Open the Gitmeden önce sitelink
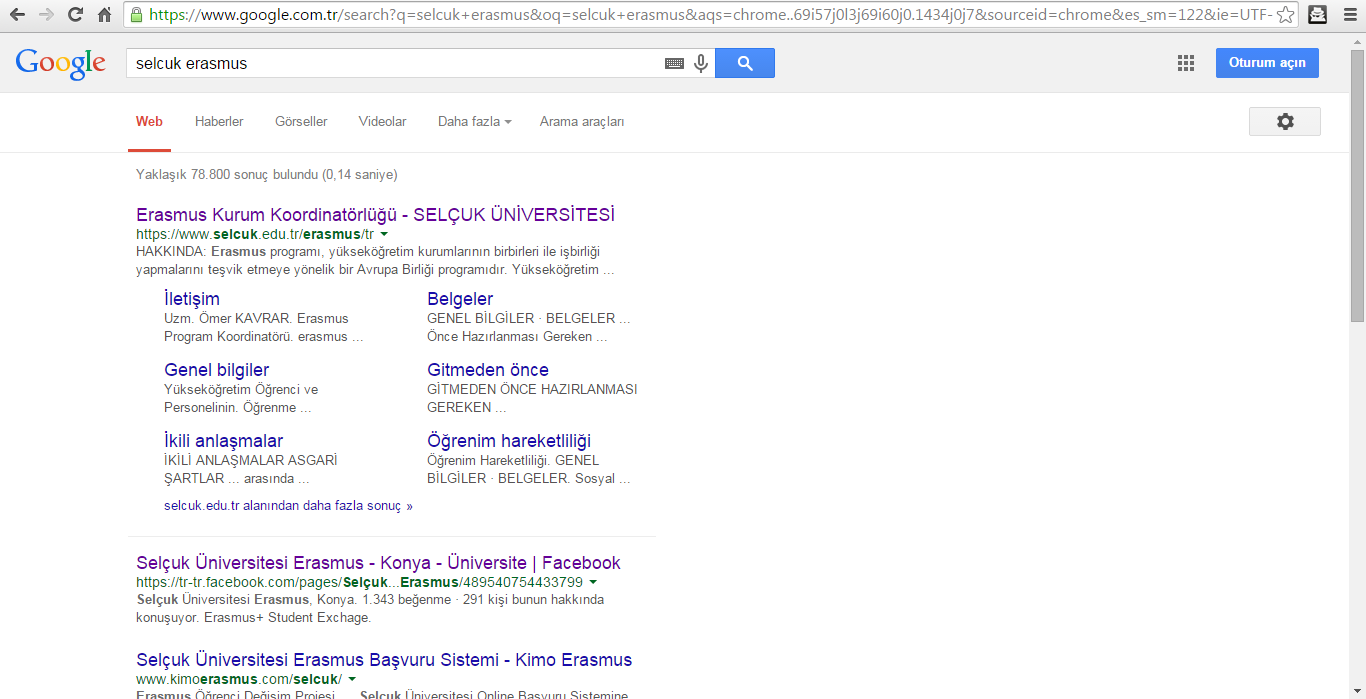Image resolution: width=1366 pixels, height=699 pixels. (488, 370)
